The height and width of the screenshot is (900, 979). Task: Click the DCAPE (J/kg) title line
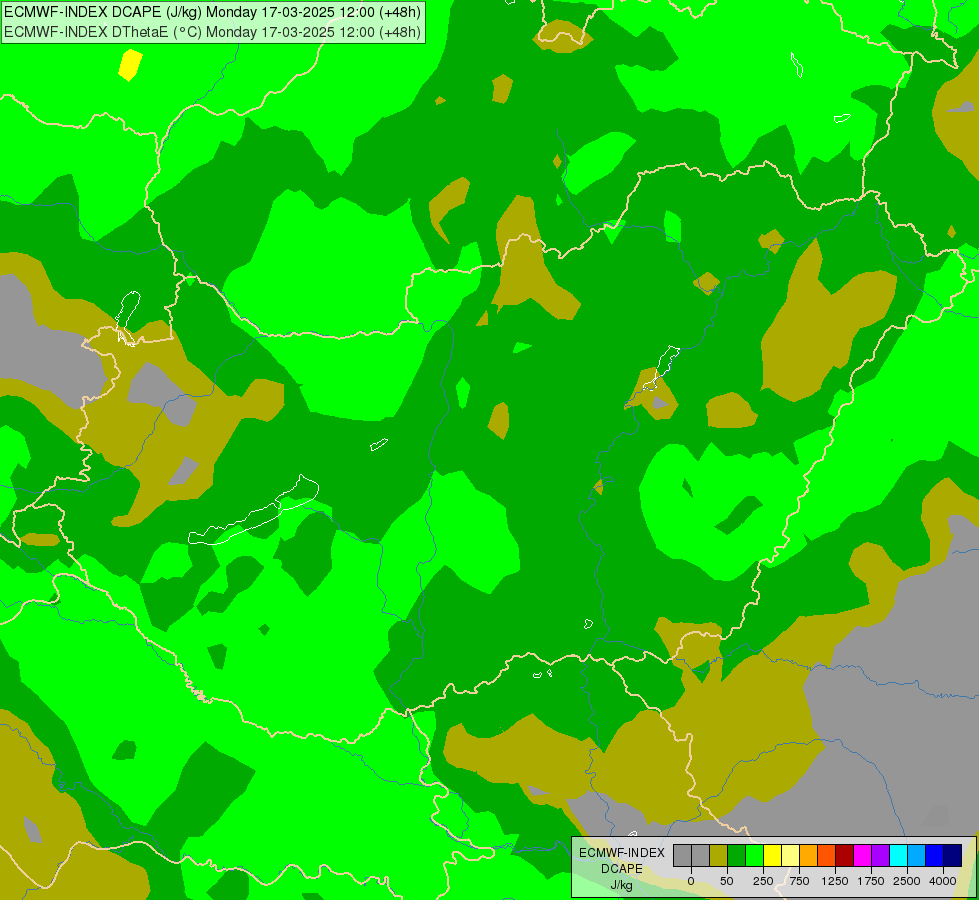212,12
